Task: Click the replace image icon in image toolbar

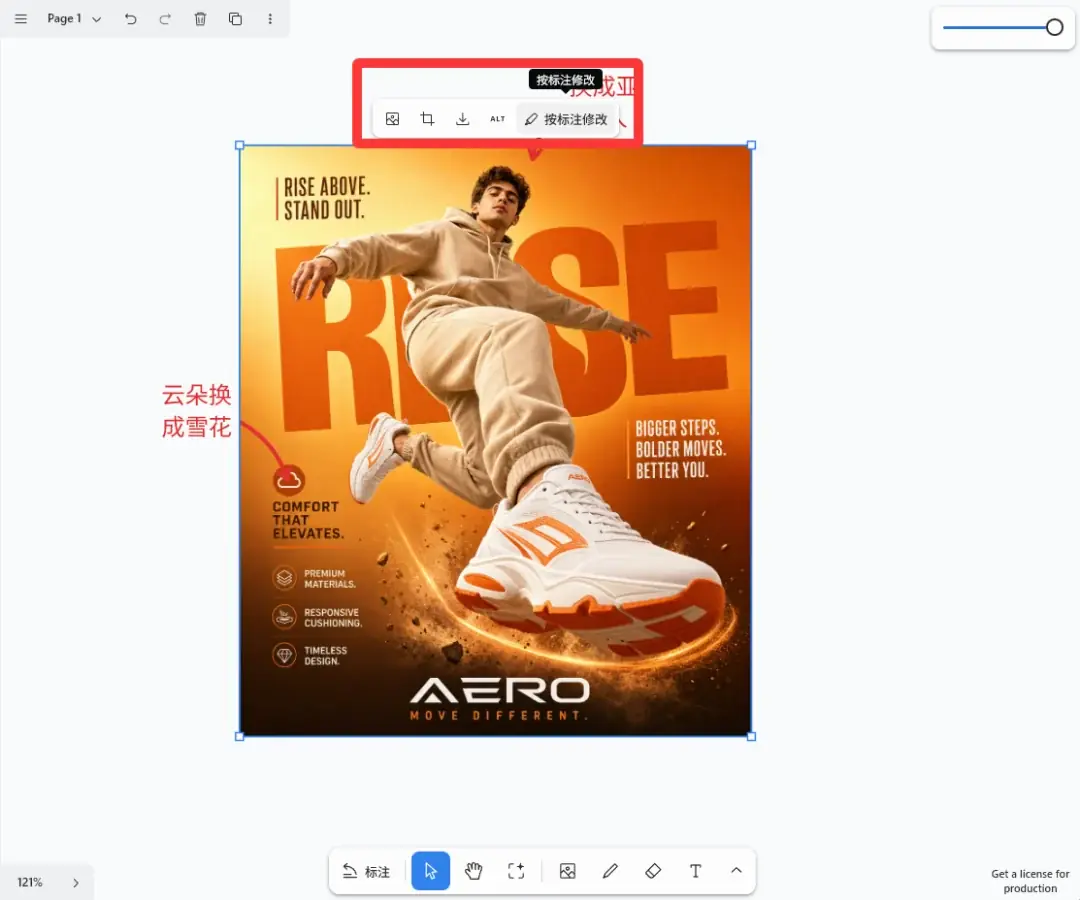Action: point(393,119)
